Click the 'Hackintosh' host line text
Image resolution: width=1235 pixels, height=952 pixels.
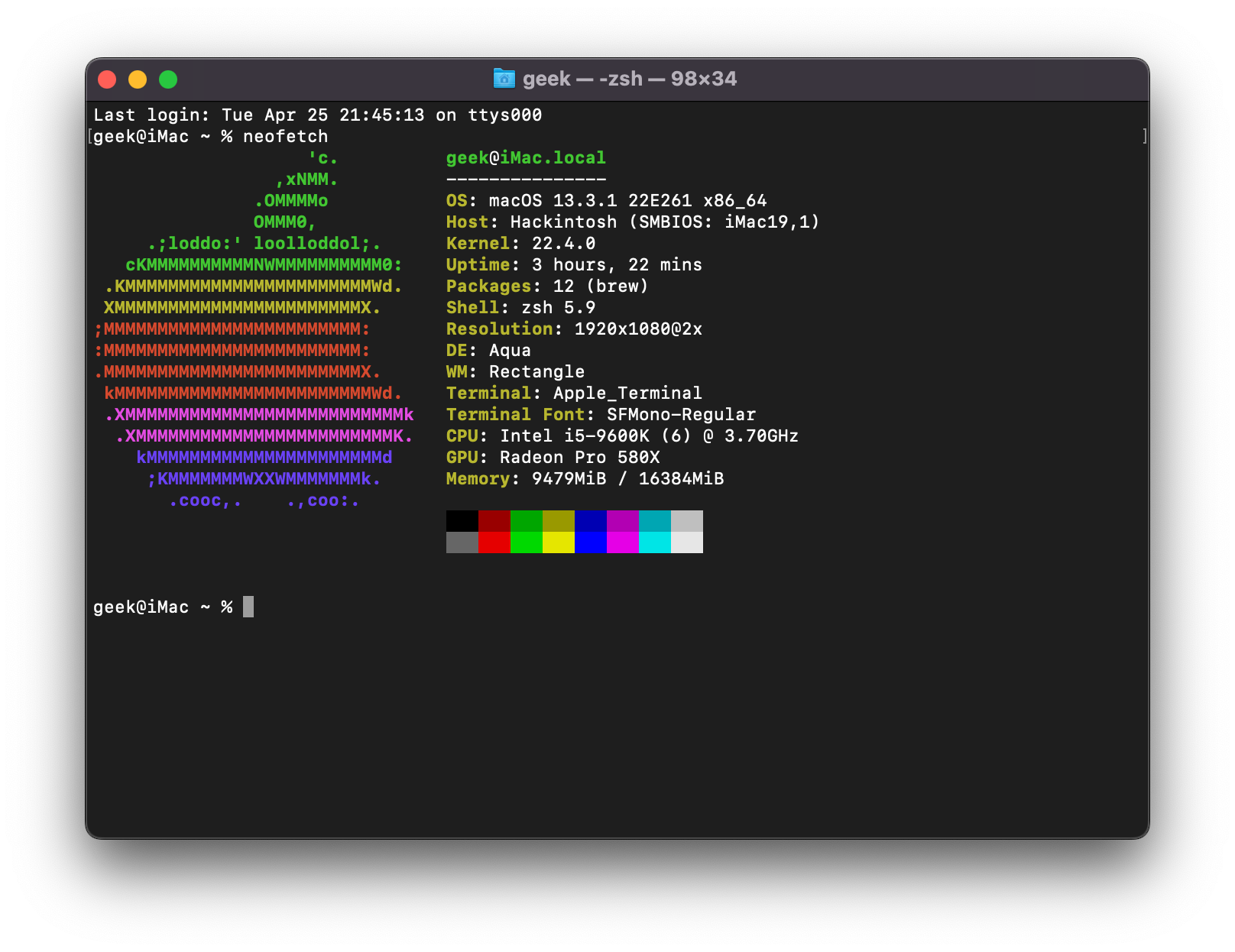pyautogui.click(x=563, y=222)
